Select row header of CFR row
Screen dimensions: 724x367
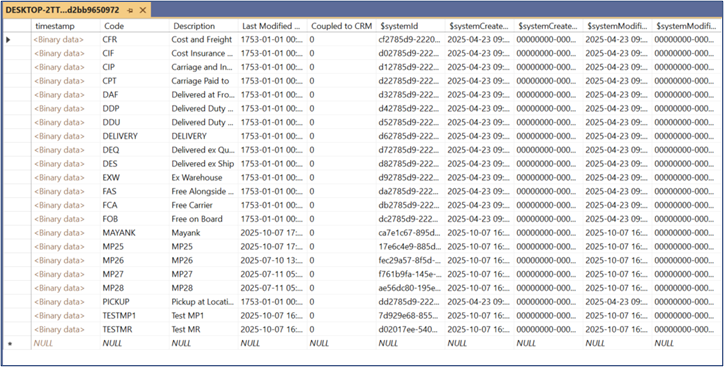click(17, 40)
